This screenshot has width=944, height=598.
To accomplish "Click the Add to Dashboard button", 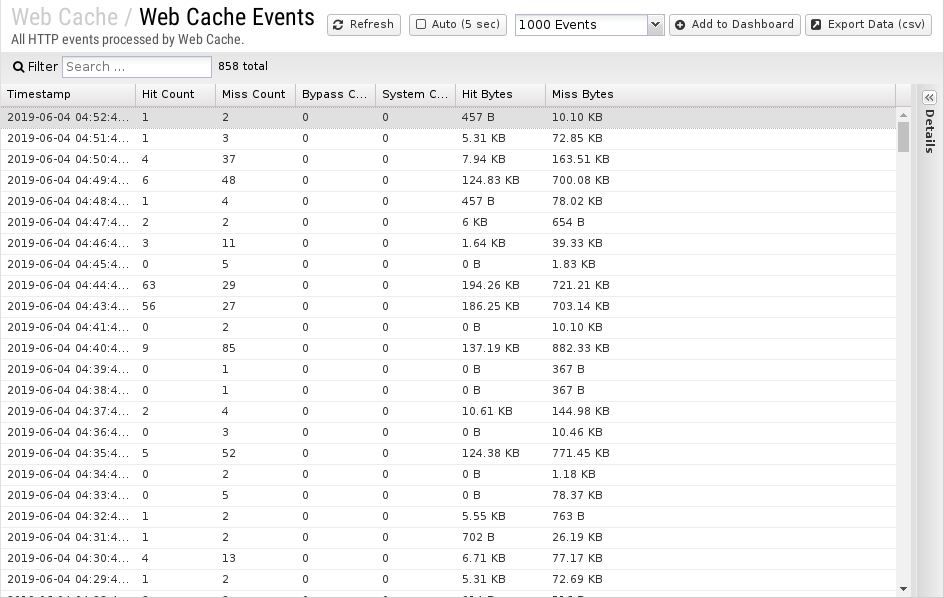I will 734,25.
